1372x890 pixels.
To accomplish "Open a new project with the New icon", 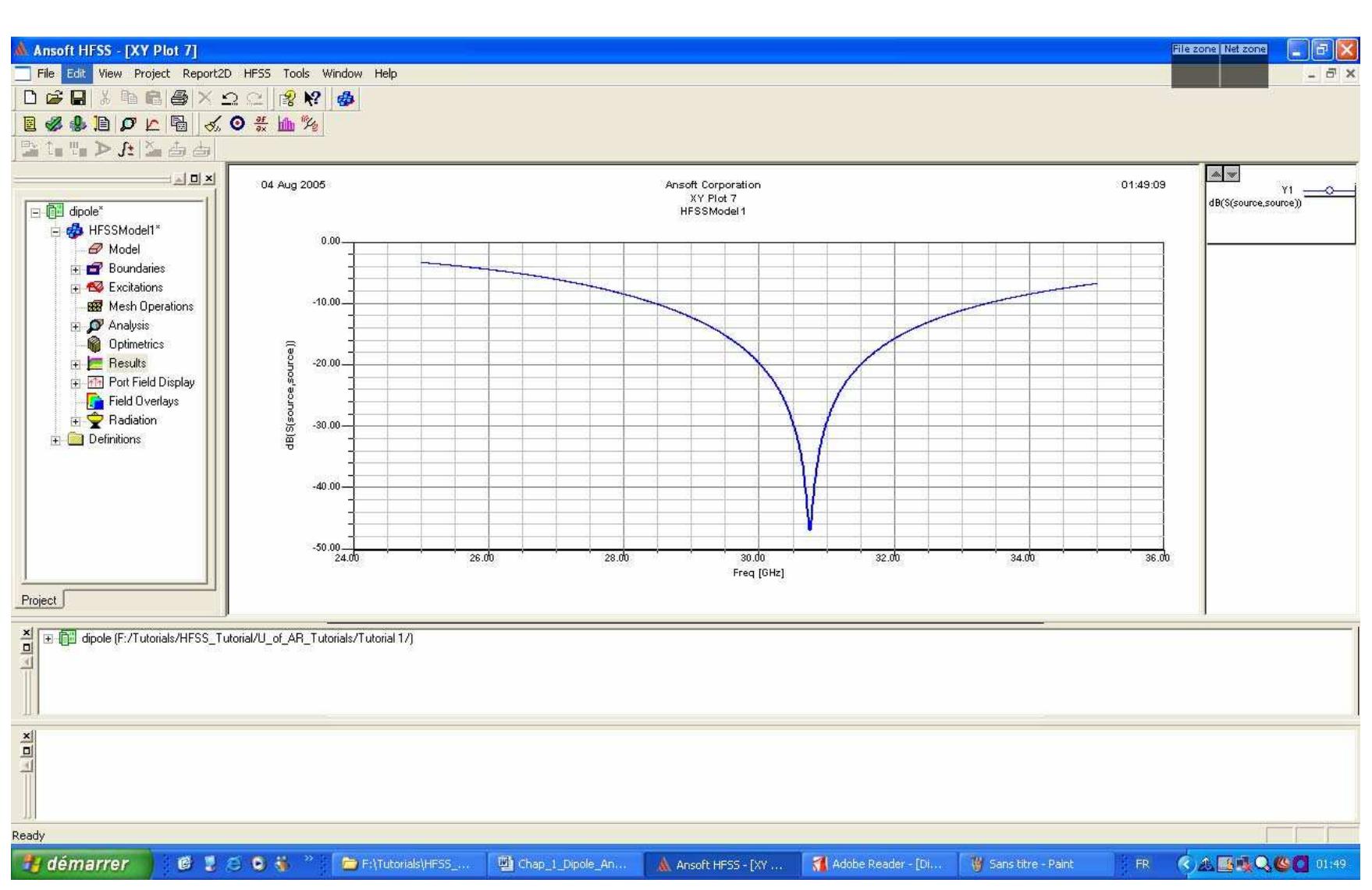I will click(x=30, y=98).
